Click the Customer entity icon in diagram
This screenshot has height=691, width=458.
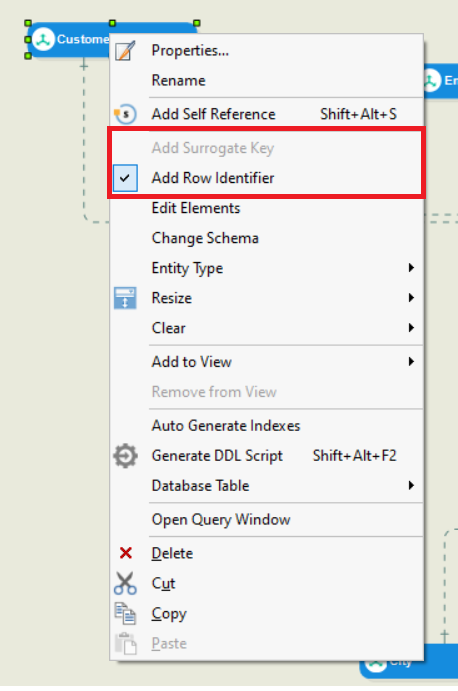43,39
